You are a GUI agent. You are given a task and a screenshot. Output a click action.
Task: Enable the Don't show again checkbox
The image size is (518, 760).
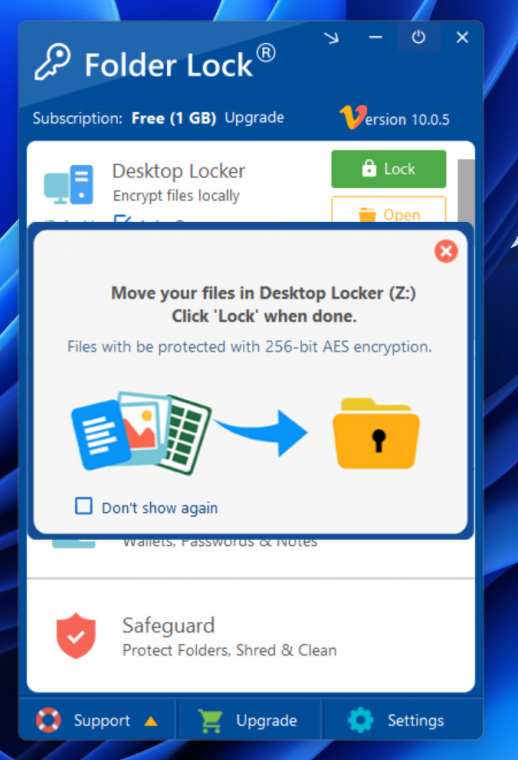pyautogui.click(x=84, y=506)
